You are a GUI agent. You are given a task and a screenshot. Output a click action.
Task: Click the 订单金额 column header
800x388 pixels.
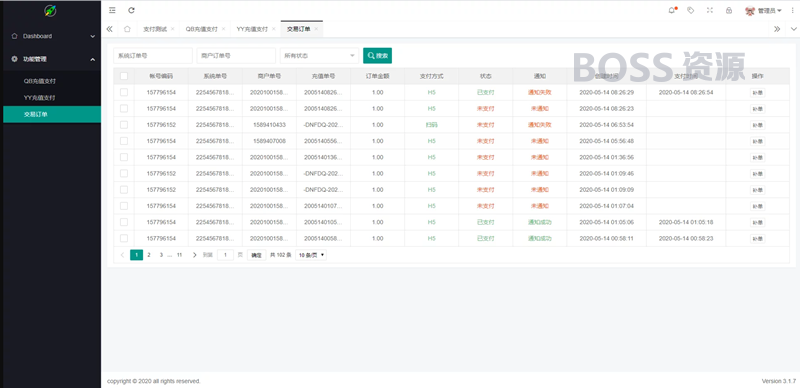(378, 76)
